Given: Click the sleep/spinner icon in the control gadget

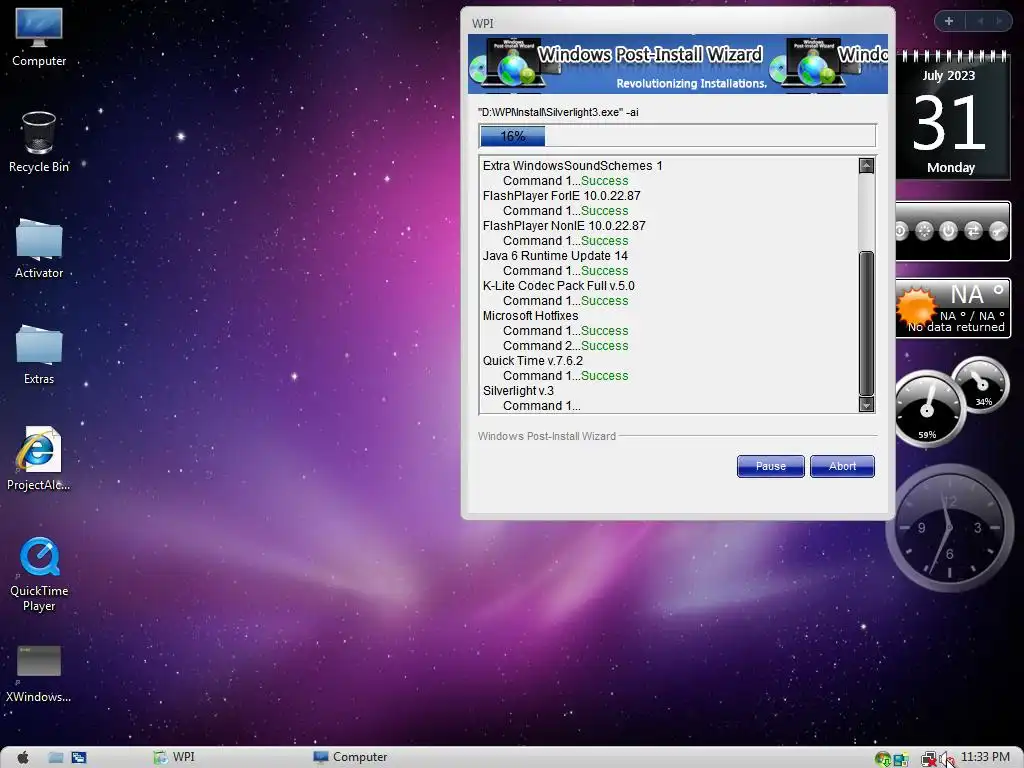Looking at the screenshot, I should click(924, 231).
